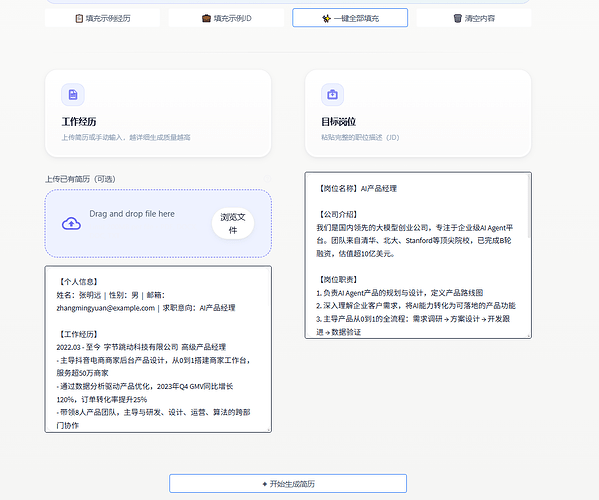
Task: Click the 【公司介绍】 line
Action: tap(338, 214)
